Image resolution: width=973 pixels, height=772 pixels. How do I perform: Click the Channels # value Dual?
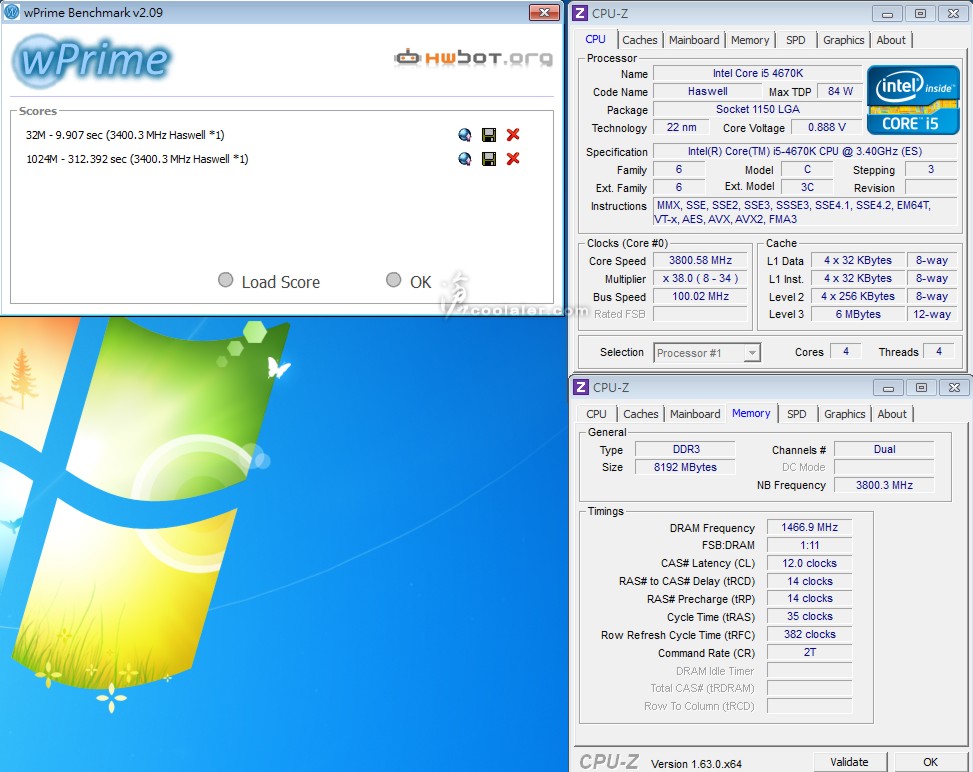[884, 449]
